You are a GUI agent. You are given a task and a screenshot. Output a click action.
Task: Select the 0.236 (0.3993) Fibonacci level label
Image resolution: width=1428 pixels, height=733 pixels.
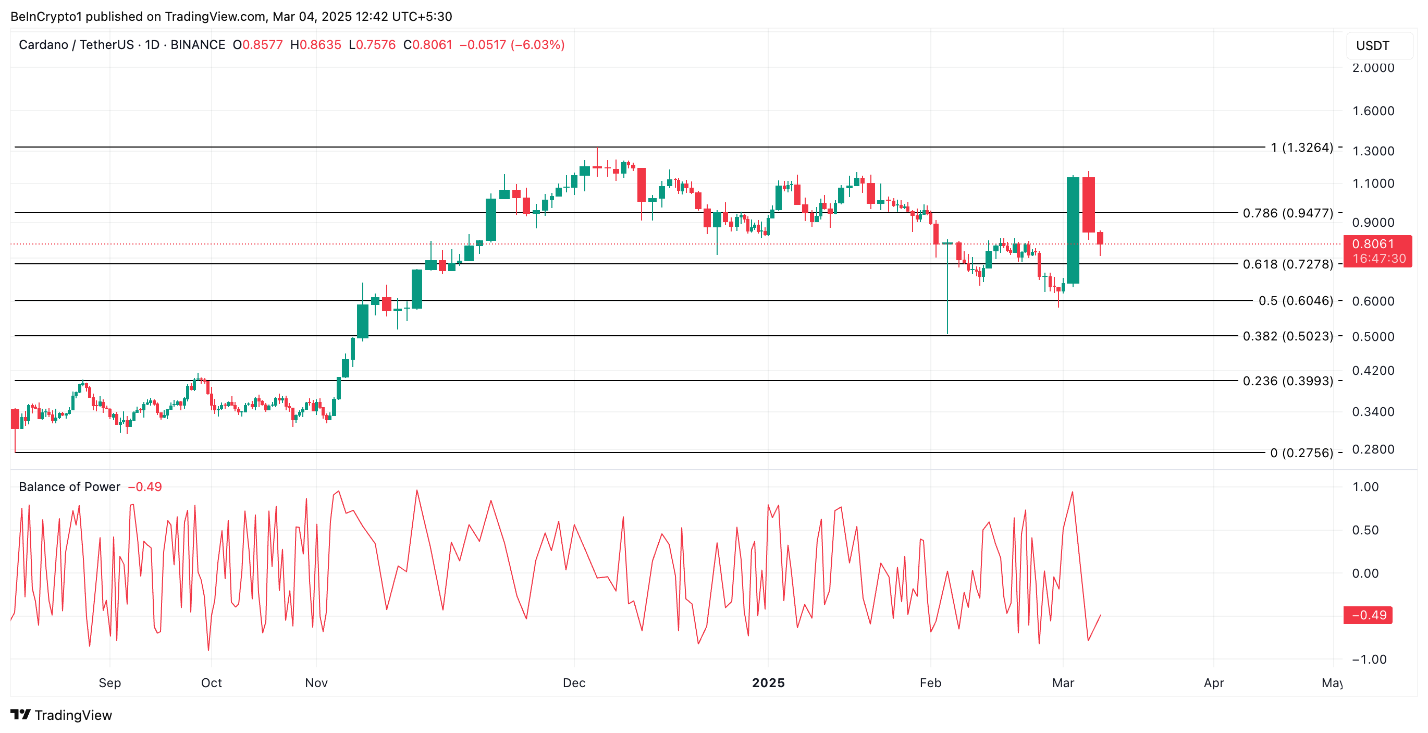click(1288, 381)
